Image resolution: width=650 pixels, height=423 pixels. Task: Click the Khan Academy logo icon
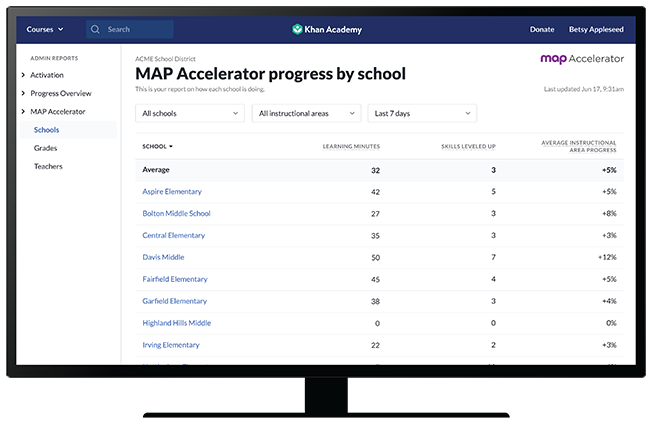click(x=297, y=29)
